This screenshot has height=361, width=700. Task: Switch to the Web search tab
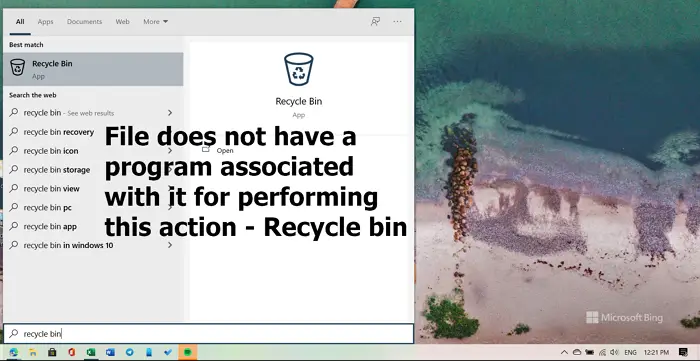point(122,21)
